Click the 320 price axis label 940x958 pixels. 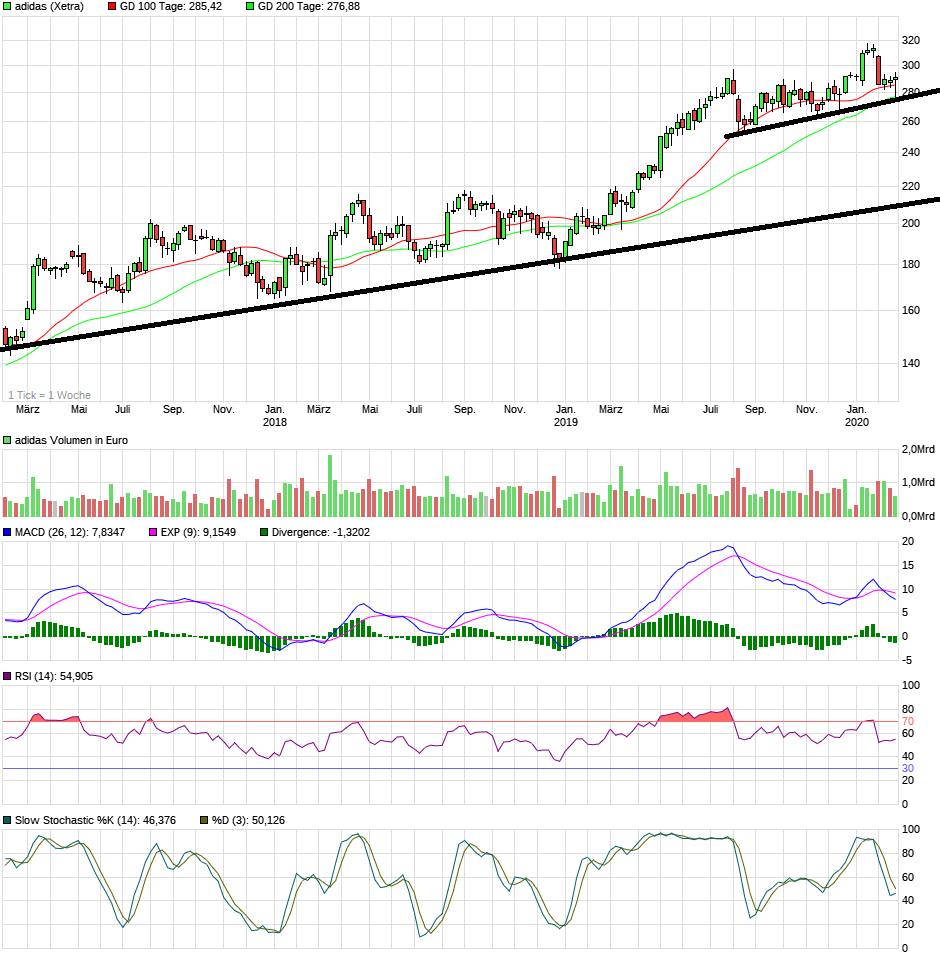tap(911, 40)
